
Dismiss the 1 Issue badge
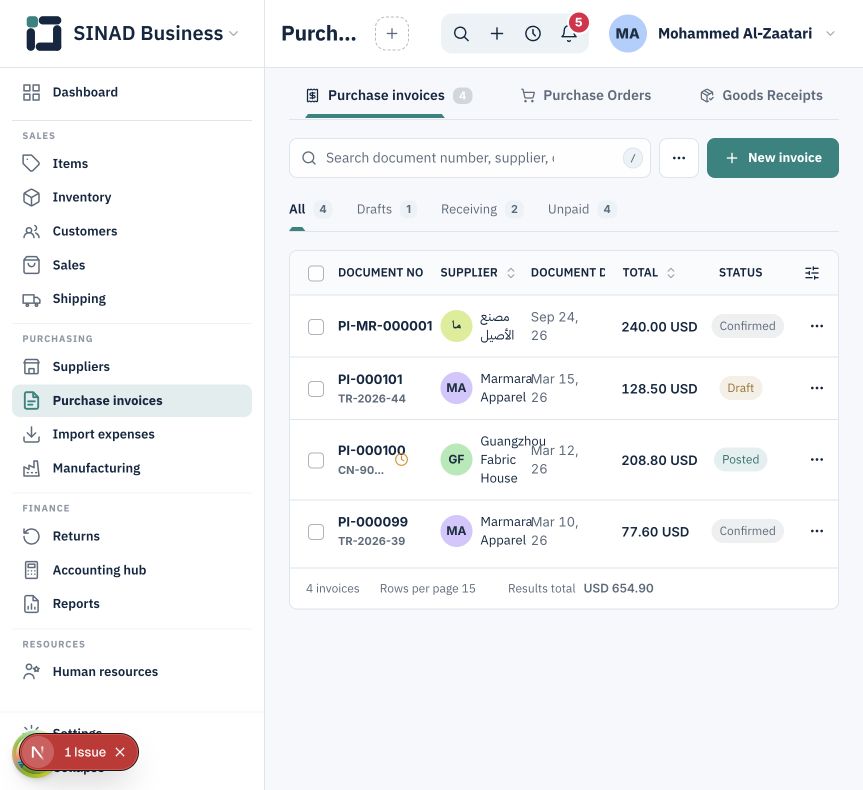coord(121,752)
